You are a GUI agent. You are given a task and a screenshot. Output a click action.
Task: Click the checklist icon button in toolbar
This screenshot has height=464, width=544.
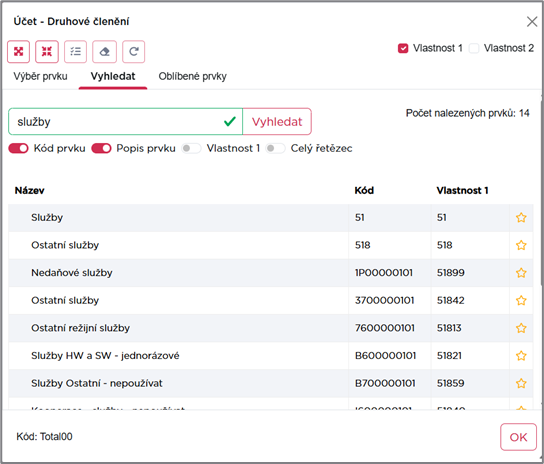point(75,52)
